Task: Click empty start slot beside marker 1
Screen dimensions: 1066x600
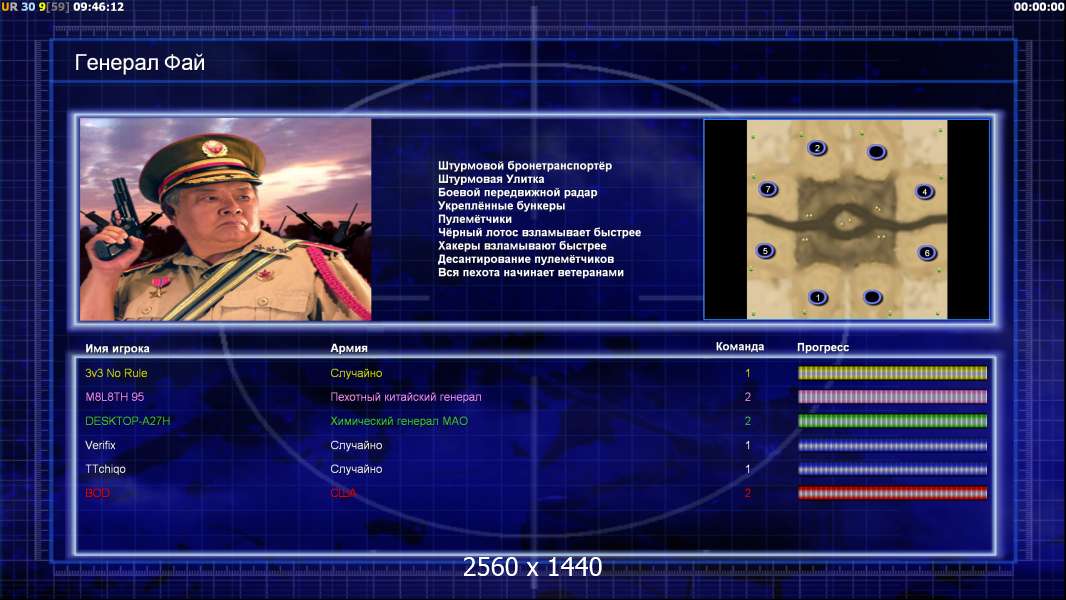Action: point(873,297)
